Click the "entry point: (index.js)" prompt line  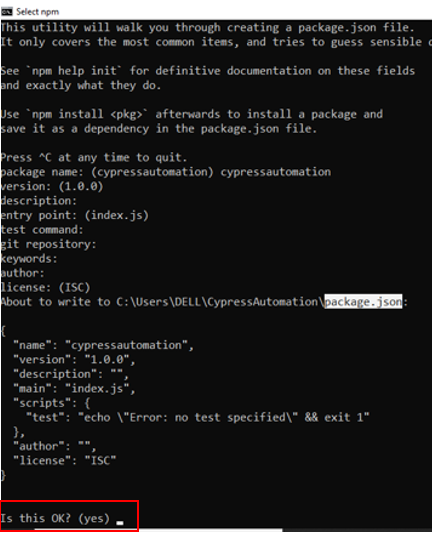75,215
